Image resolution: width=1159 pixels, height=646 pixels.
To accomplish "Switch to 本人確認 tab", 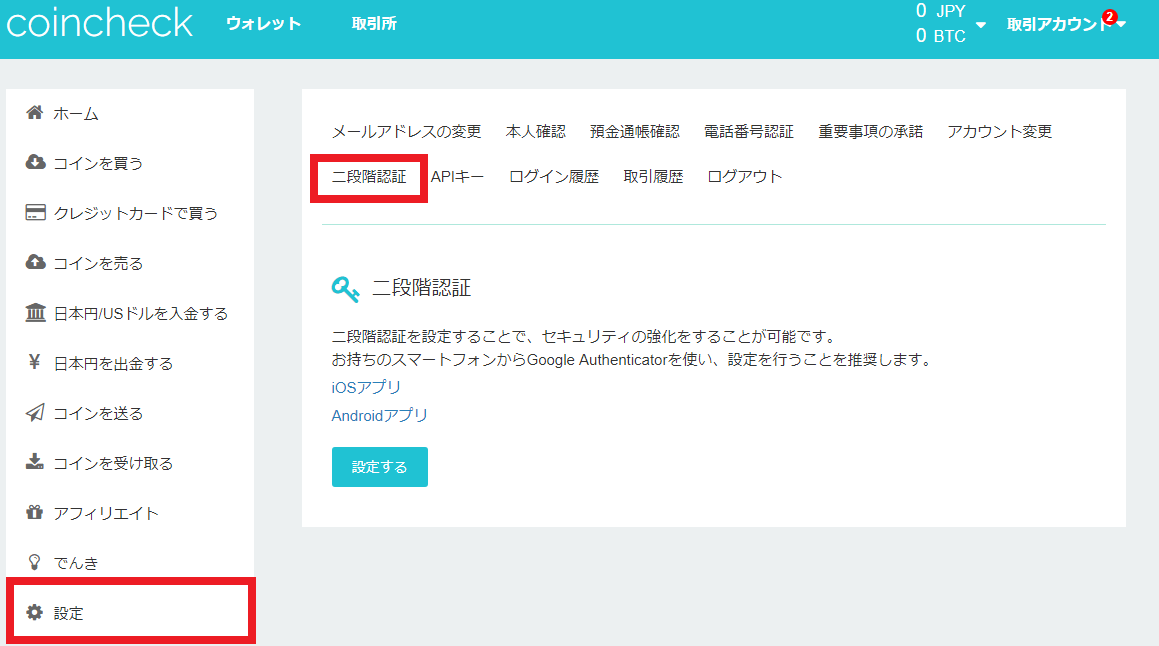I will pyautogui.click(x=536, y=132).
